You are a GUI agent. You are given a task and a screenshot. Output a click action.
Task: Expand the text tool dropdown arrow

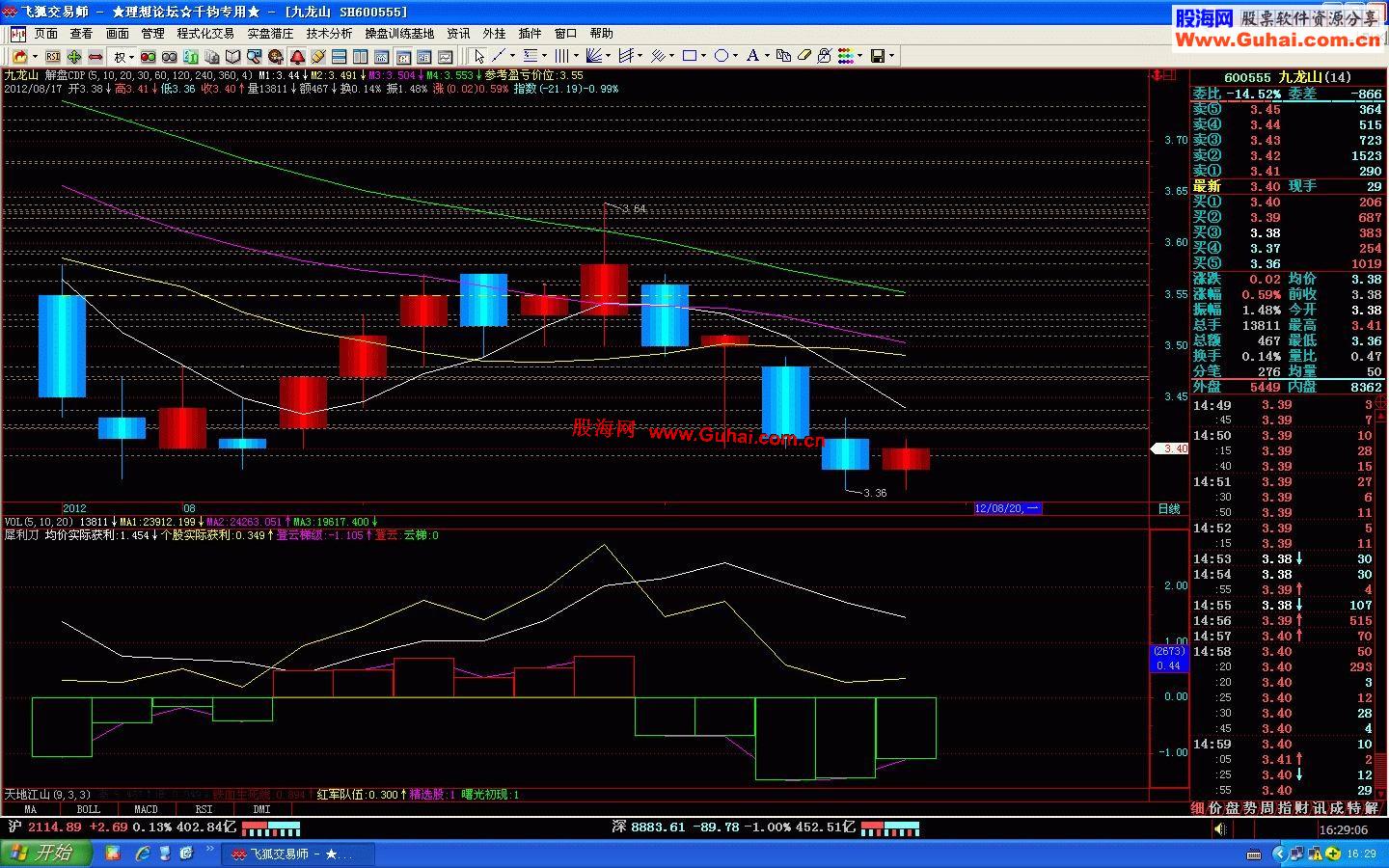767,57
